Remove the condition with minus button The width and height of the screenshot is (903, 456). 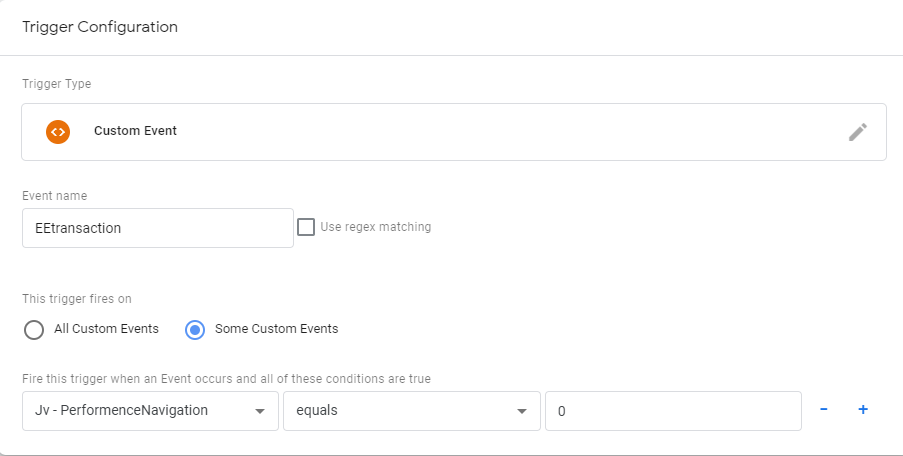click(x=824, y=410)
